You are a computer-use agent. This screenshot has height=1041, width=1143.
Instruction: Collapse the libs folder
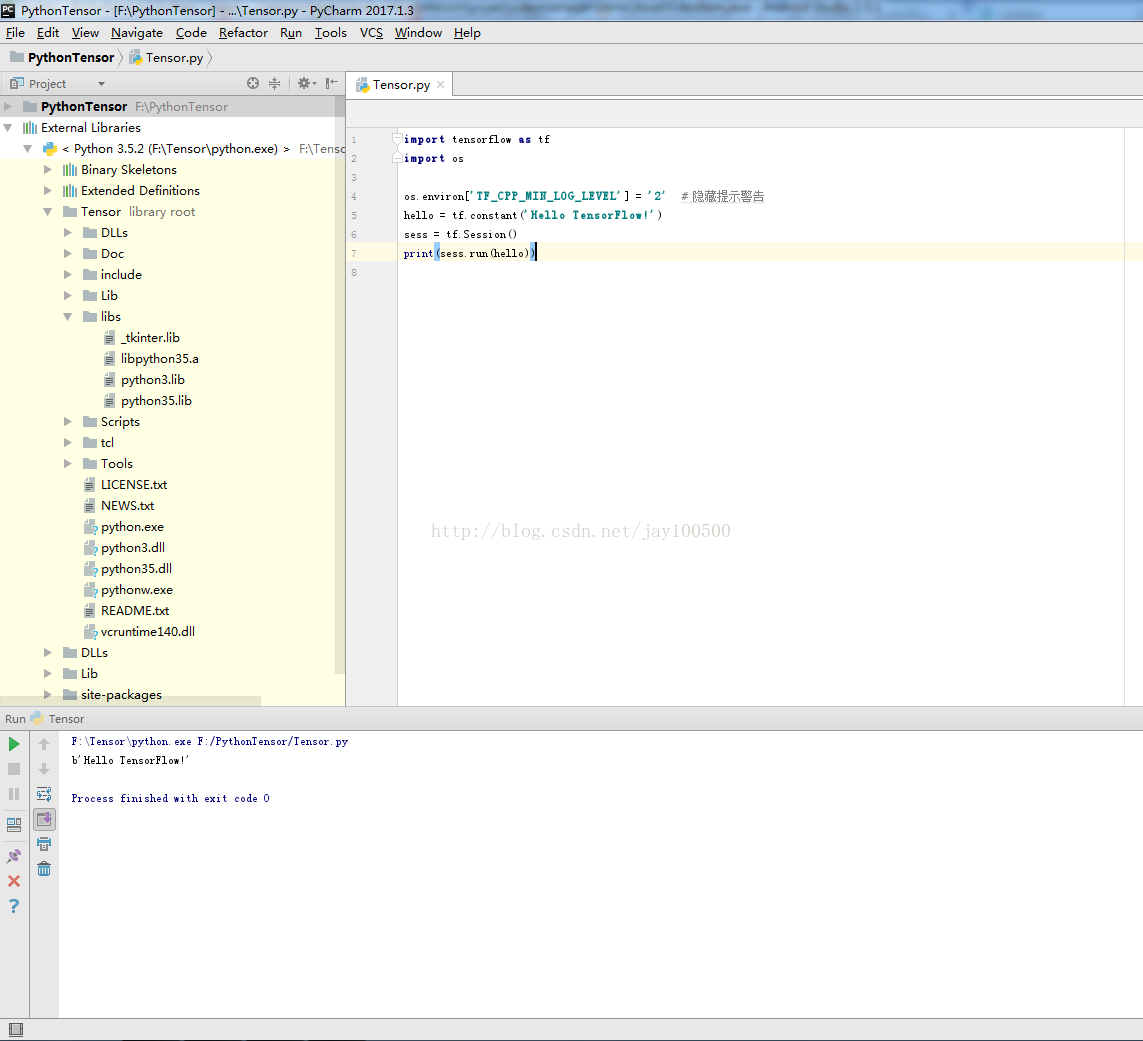click(x=68, y=317)
